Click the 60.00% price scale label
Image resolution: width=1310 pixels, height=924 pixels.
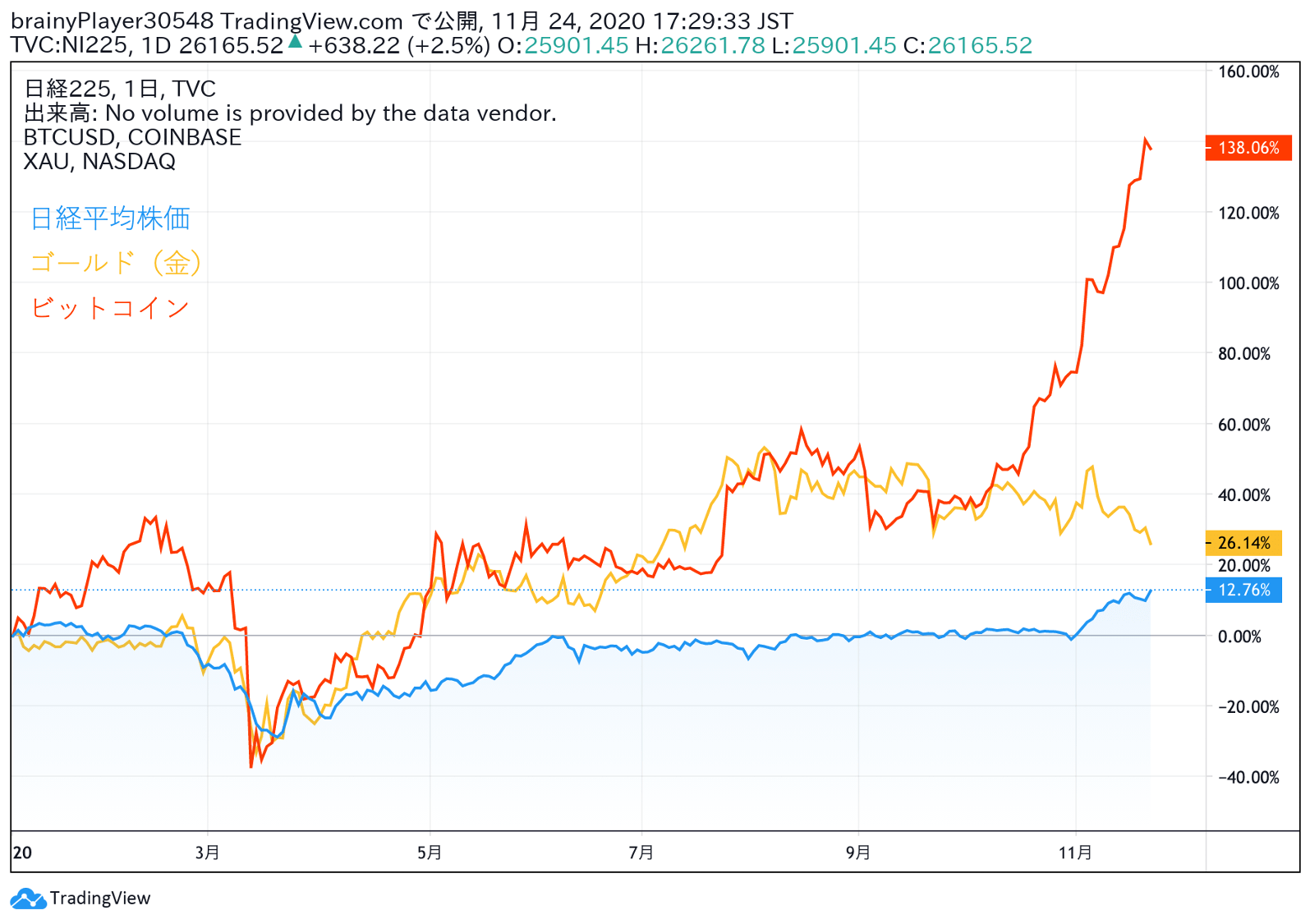1243,425
